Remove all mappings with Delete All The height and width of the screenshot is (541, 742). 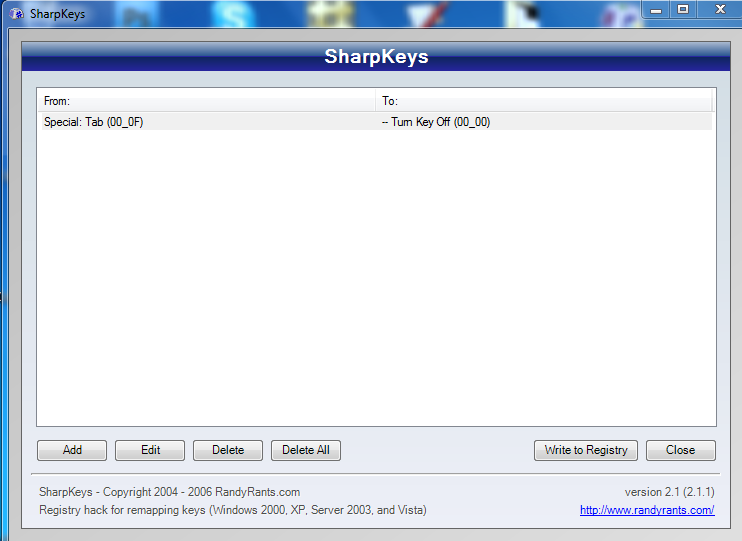pyautogui.click(x=306, y=450)
